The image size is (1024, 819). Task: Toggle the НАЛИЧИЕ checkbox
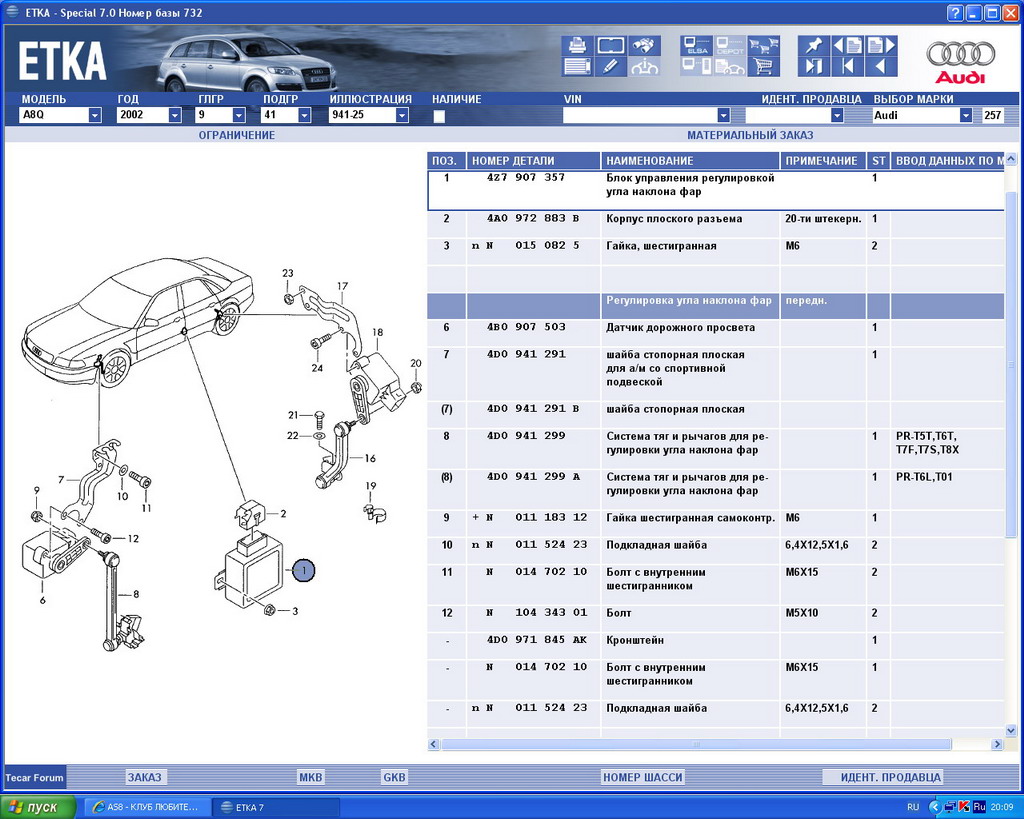click(439, 116)
